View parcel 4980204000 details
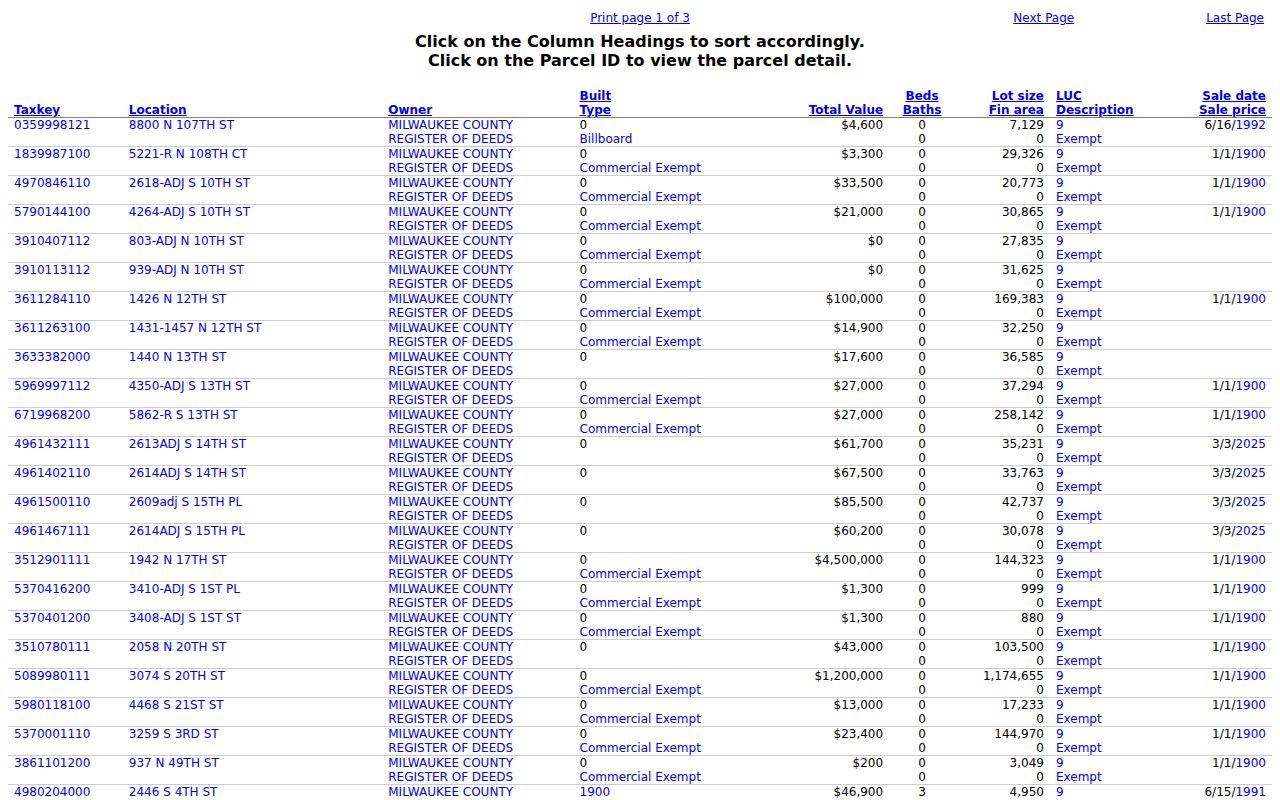This screenshot has height=800, width=1280. tap(52, 792)
